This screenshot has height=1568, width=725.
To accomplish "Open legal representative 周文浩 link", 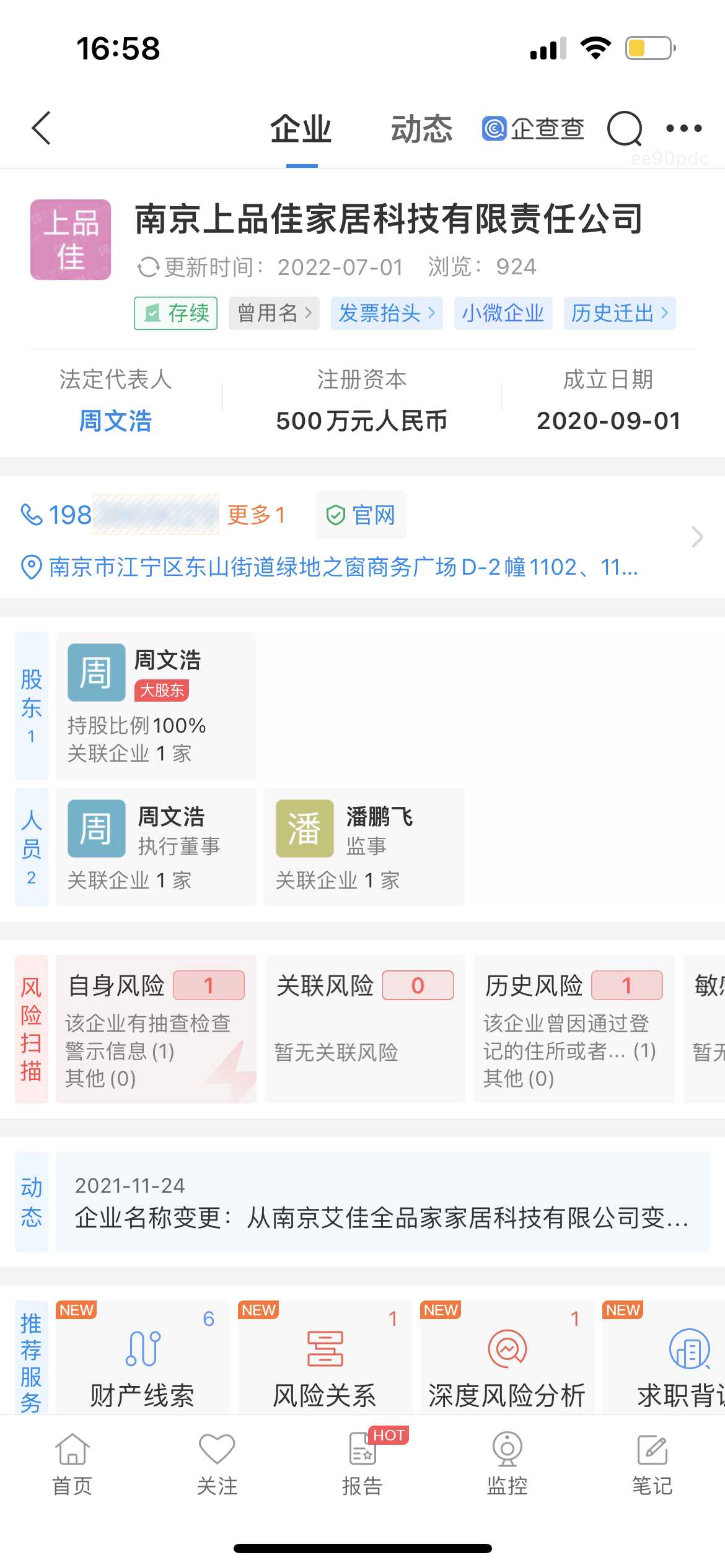I will coord(115,421).
